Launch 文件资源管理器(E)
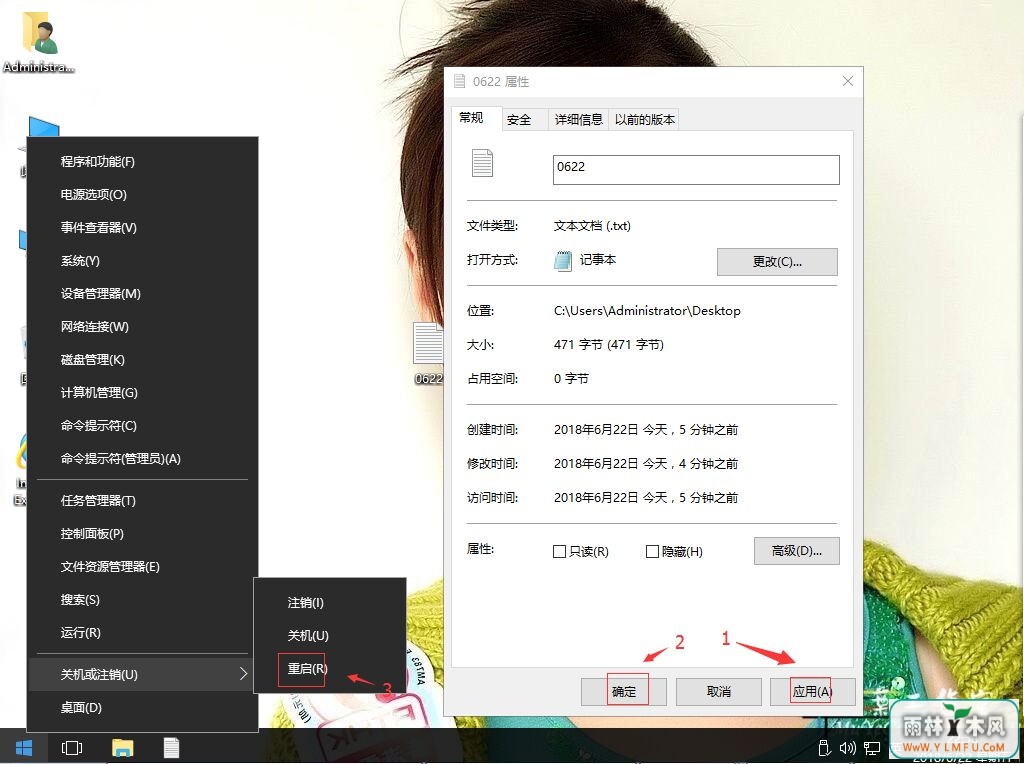This screenshot has height=764, width=1024. tap(142, 567)
